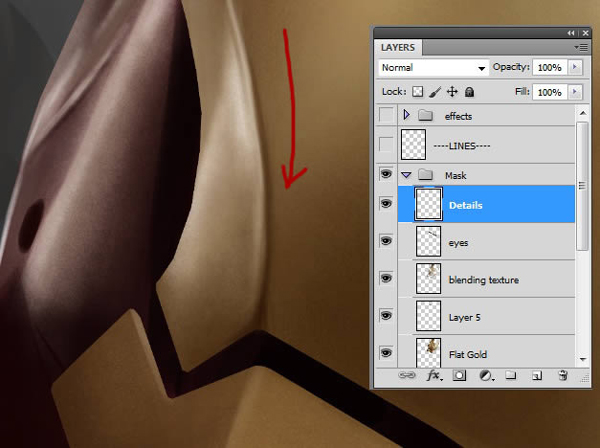The height and width of the screenshot is (448, 600).
Task: Select the Mask group row
Action: 486,175
